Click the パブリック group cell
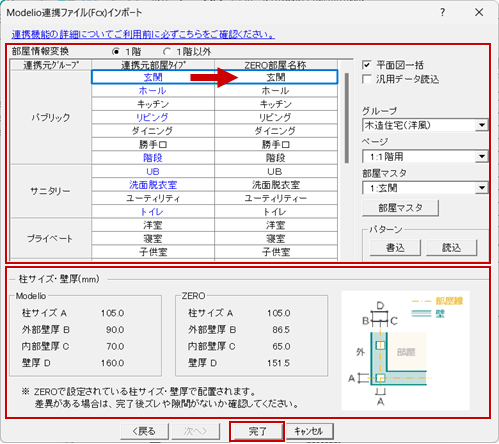499x444 pixels. click(51, 117)
